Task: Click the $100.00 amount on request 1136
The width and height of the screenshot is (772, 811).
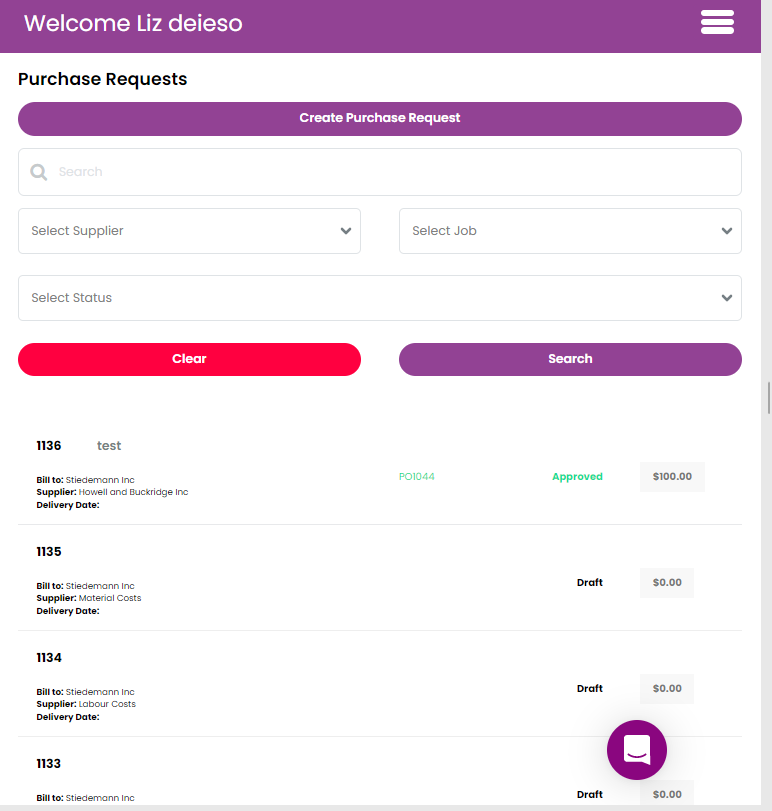Action: point(672,476)
